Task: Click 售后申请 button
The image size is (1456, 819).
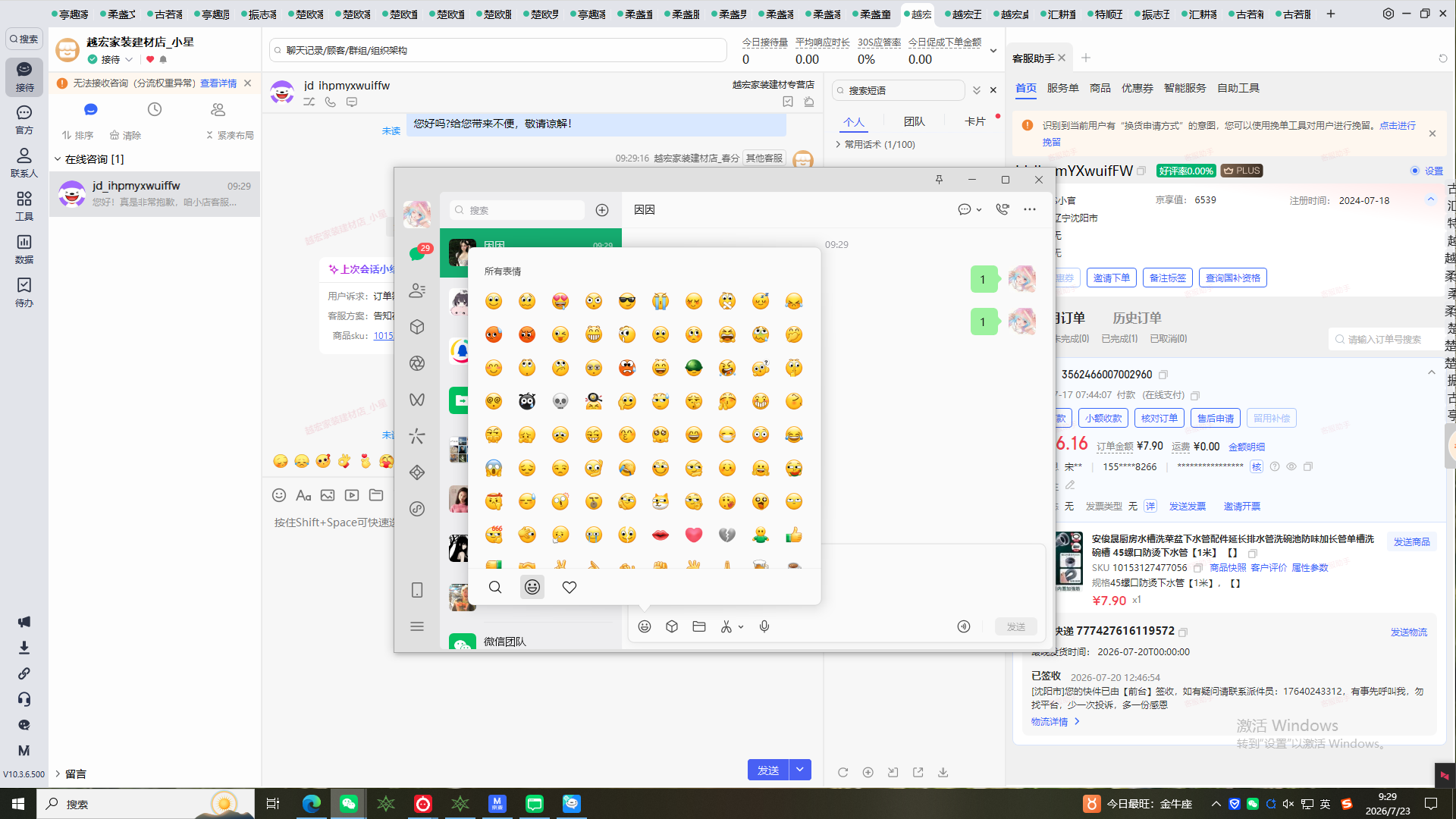Action: point(1216,419)
